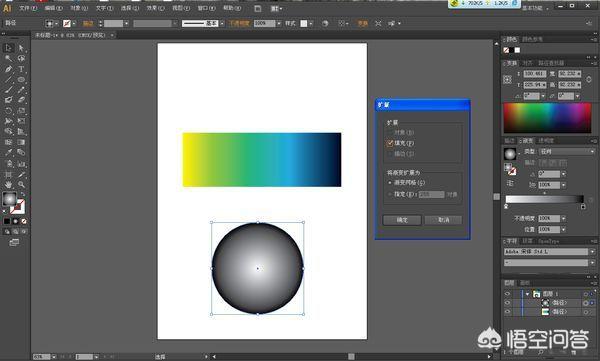Open the gradient type dropdown
600x361 pixels.
567,152
